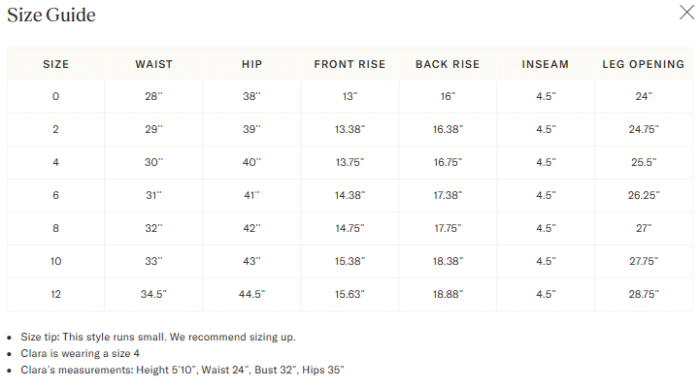
Task: Close the Size Guide dialog
Action: (x=687, y=13)
